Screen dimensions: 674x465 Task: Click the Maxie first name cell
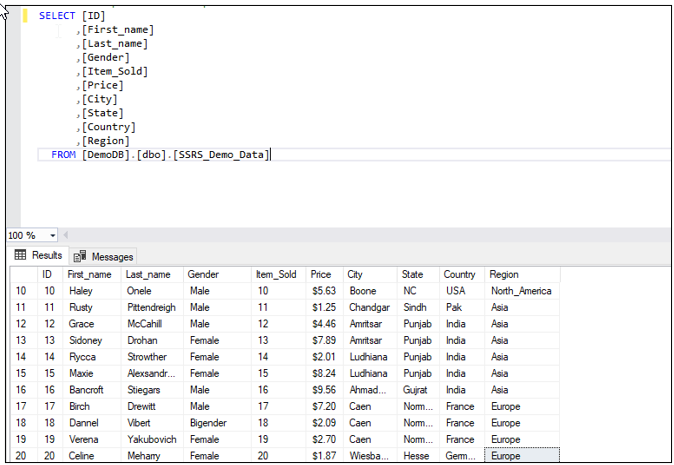click(92, 373)
